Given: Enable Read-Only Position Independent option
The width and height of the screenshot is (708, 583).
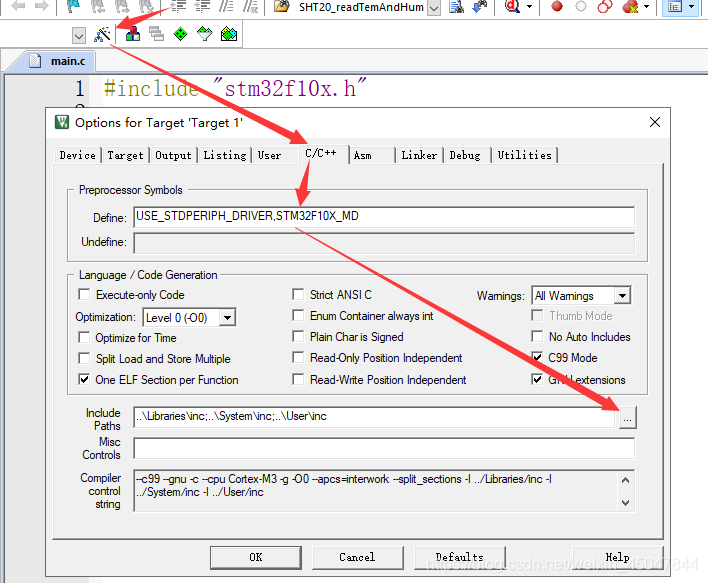Looking at the screenshot, I should tap(298, 358).
